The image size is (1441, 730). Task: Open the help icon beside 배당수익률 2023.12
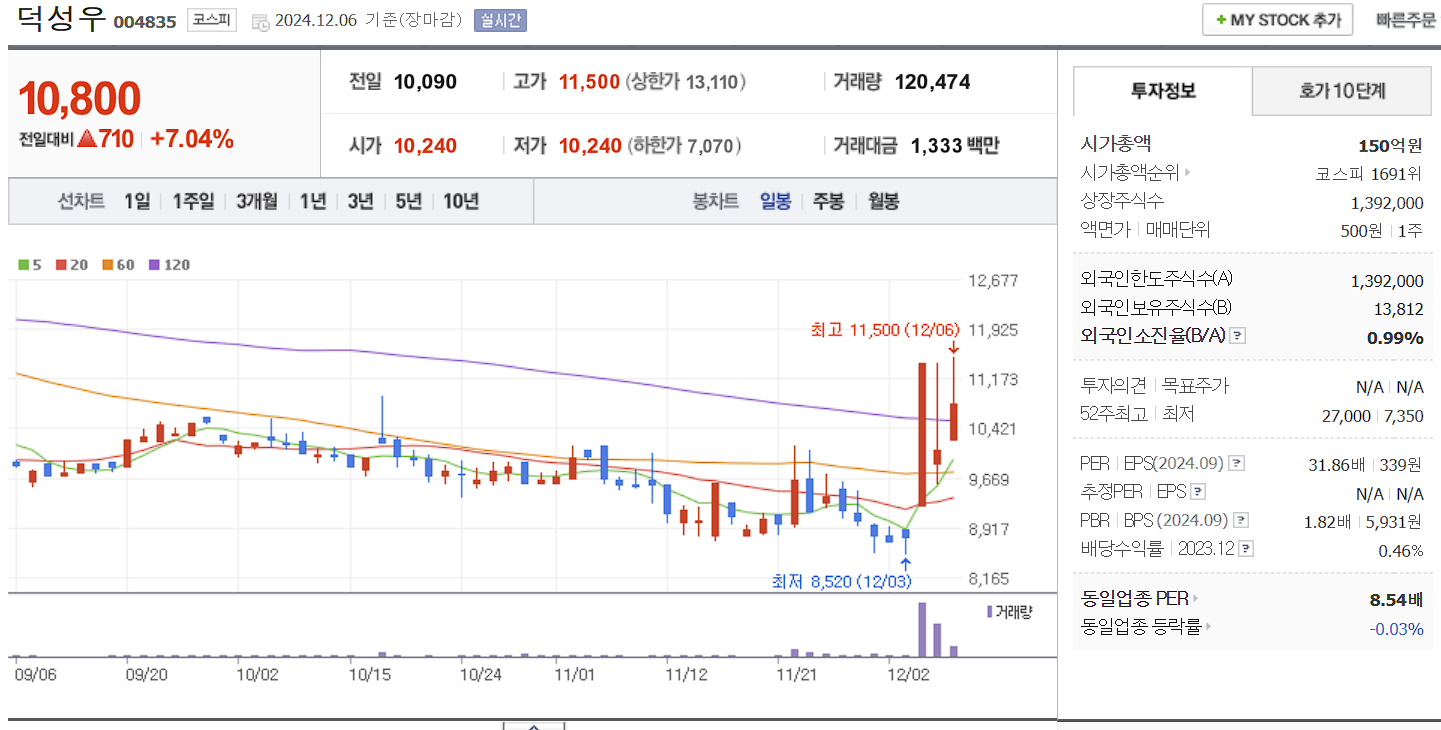(x=1245, y=547)
